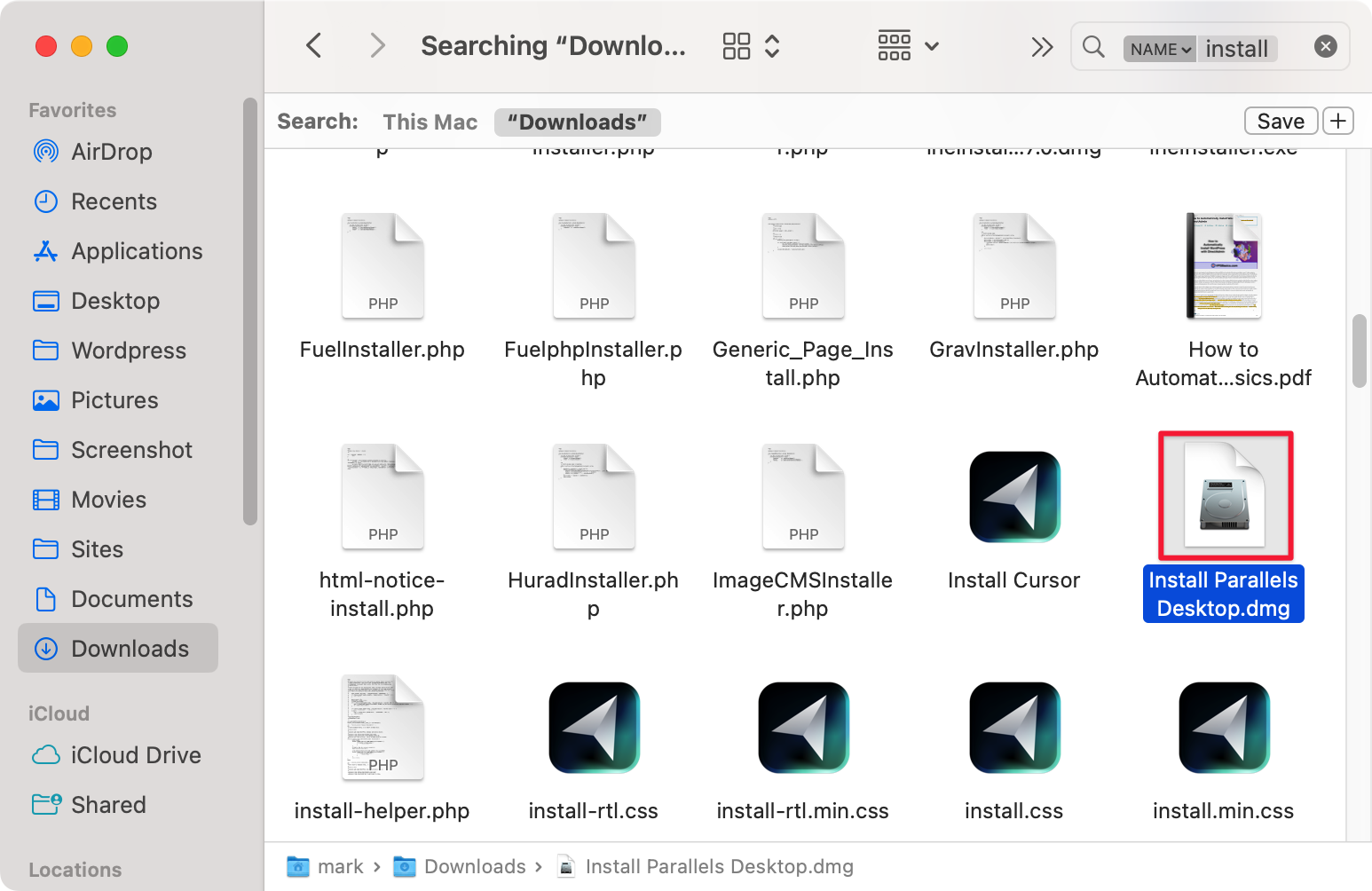This screenshot has width=1372, height=891.
Task: Select the "Downloads" search scope
Action: click(x=577, y=122)
